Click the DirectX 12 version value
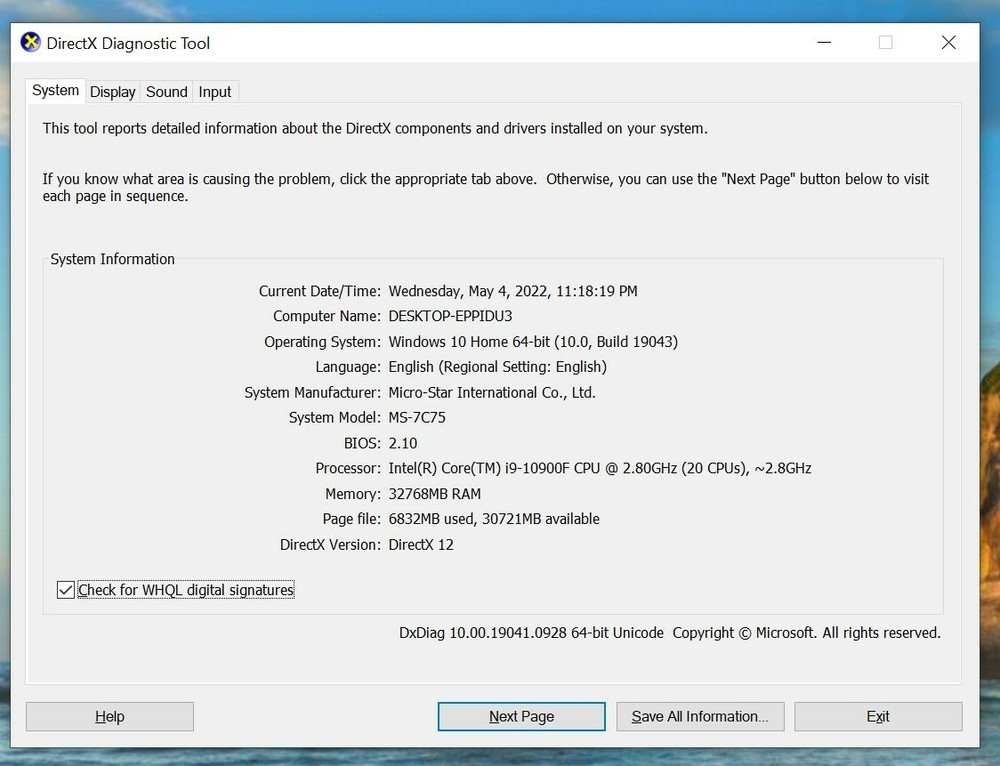 click(420, 545)
